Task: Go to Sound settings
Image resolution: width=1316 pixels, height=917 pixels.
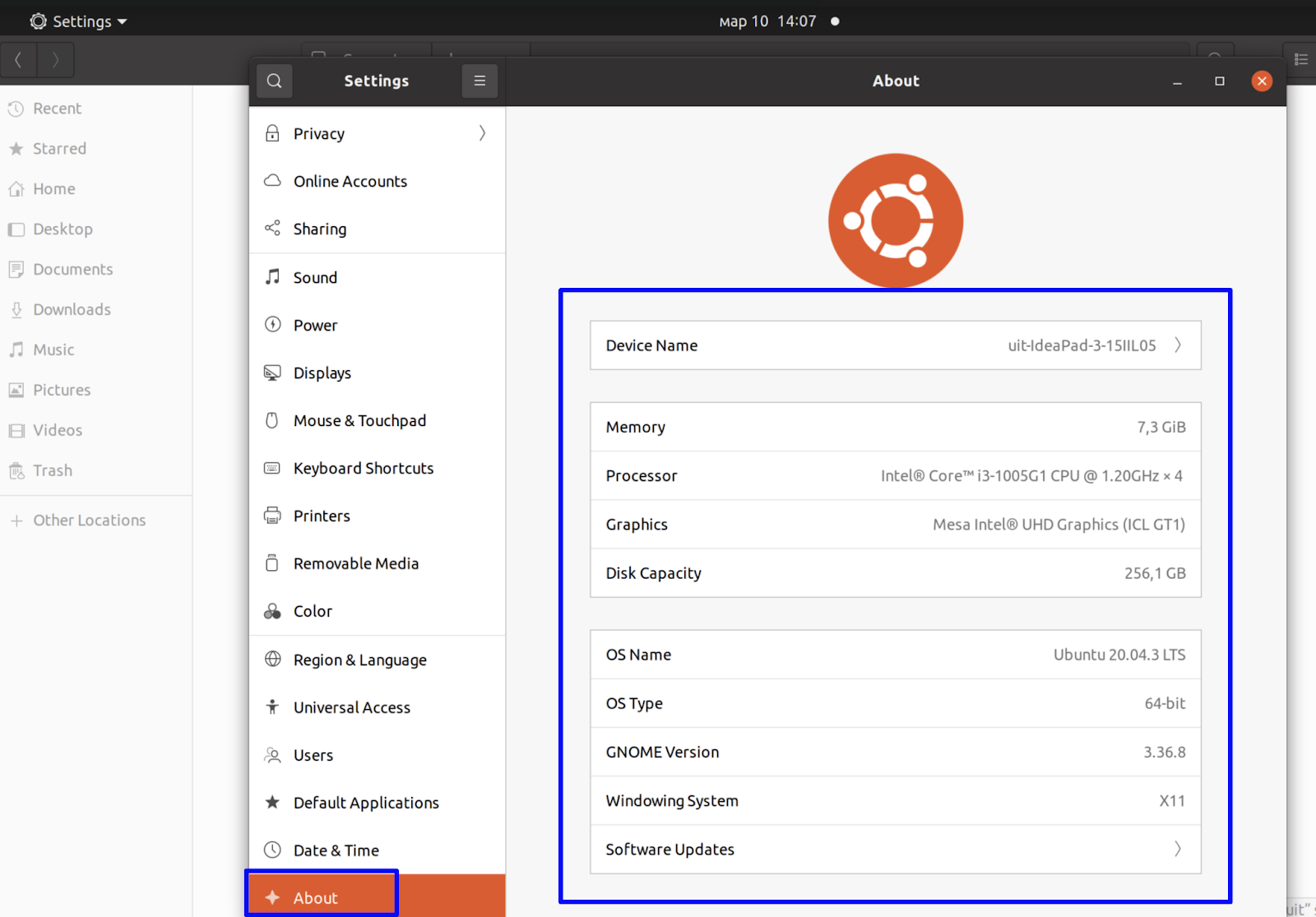Action: [378, 277]
